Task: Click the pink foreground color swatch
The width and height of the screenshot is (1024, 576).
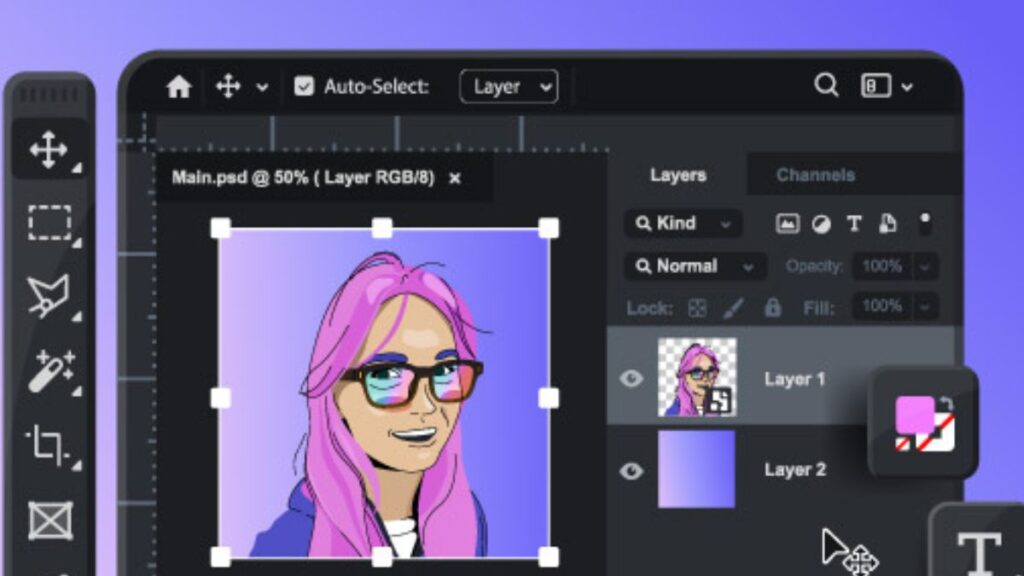Action: click(x=914, y=415)
